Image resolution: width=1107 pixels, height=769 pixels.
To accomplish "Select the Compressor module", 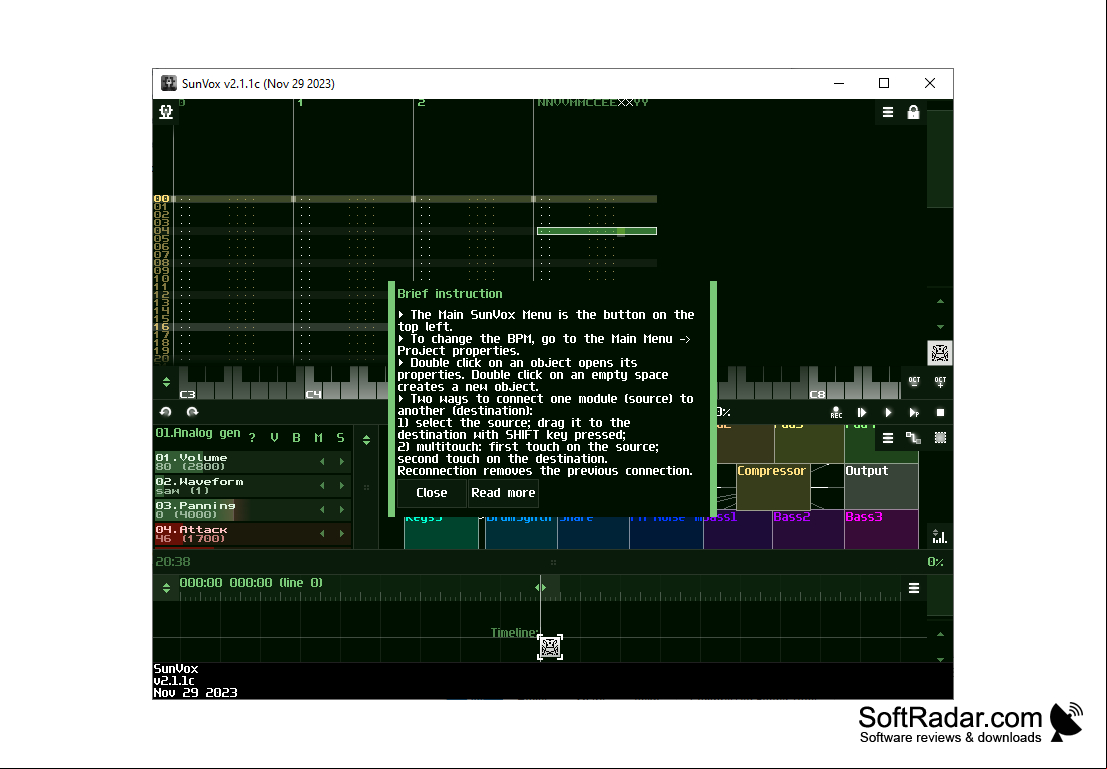I will tap(772, 487).
